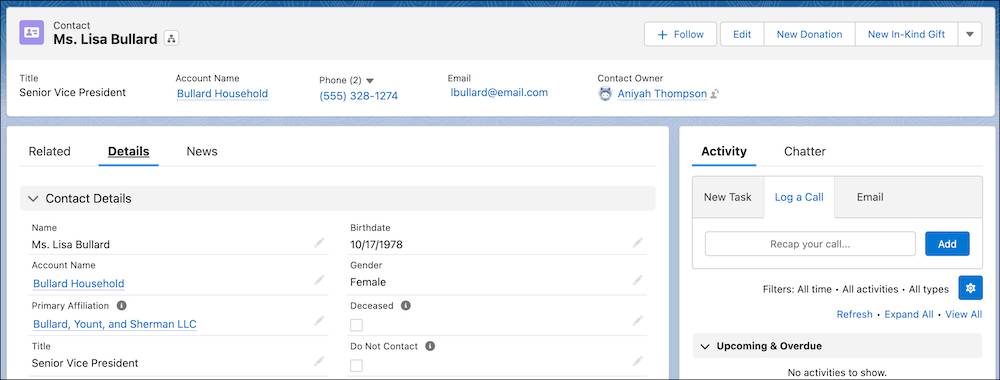Switch to the Related tab
The height and width of the screenshot is (380, 1000).
(x=50, y=152)
